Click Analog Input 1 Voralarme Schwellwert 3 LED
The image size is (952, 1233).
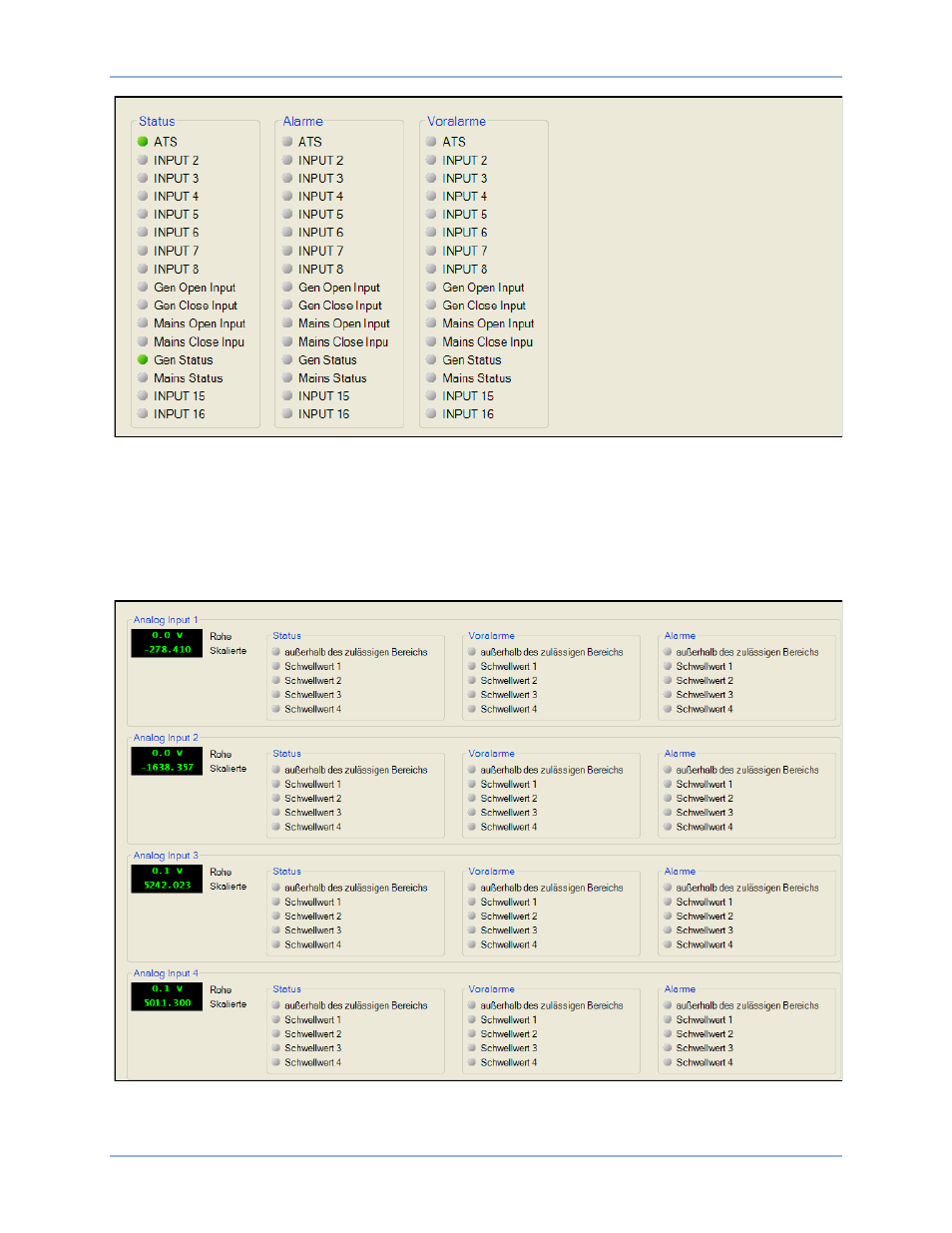[472, 694]
